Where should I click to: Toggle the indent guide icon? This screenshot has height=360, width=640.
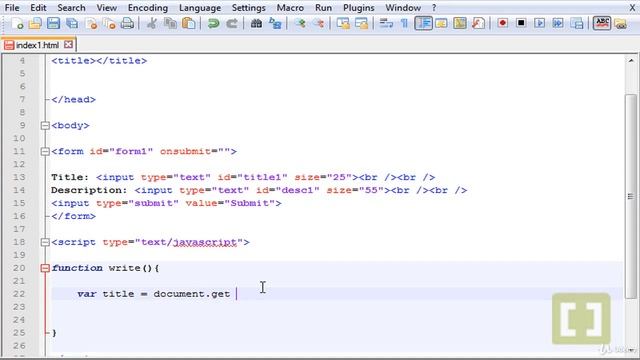click(423, 23)
